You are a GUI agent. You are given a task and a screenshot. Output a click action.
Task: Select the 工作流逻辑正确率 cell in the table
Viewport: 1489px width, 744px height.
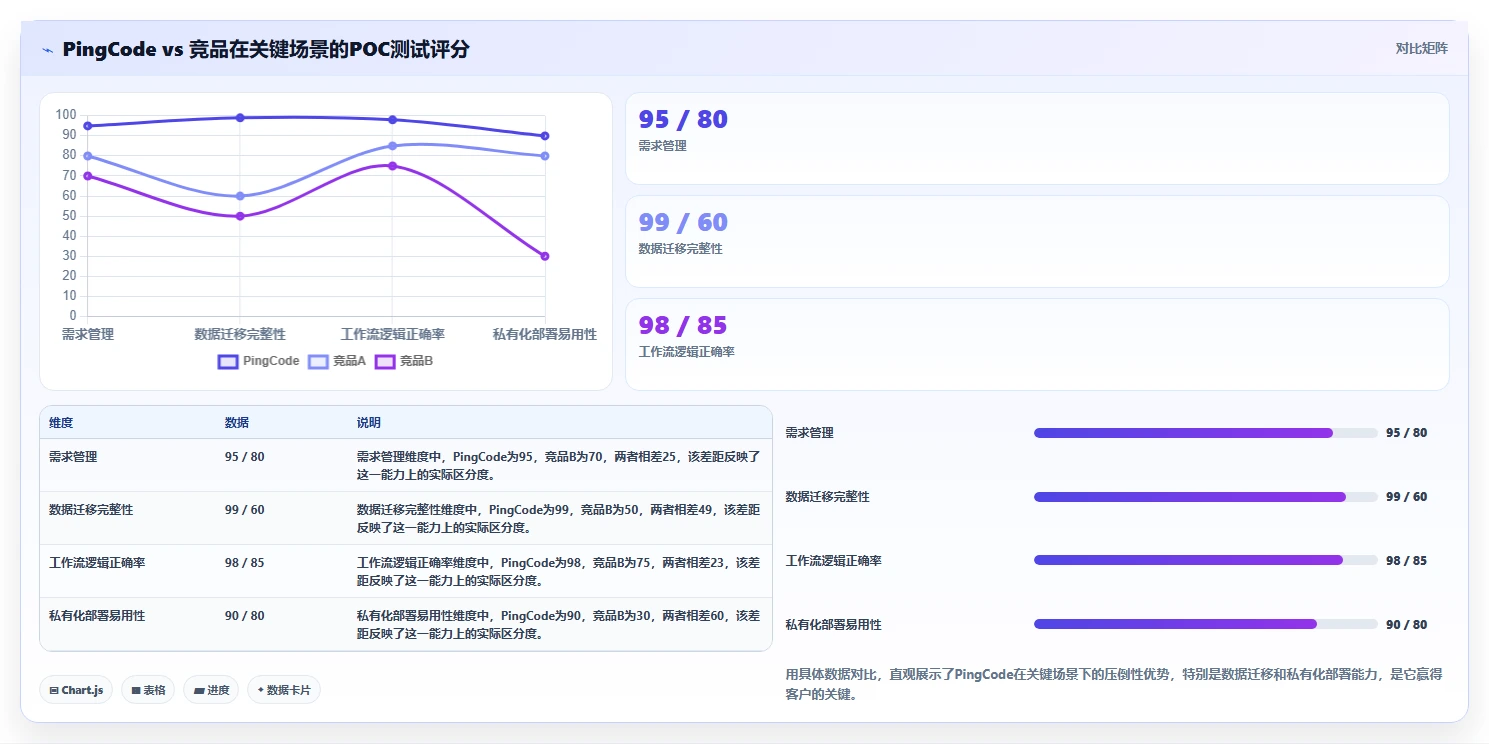click(x=97, y=563)
